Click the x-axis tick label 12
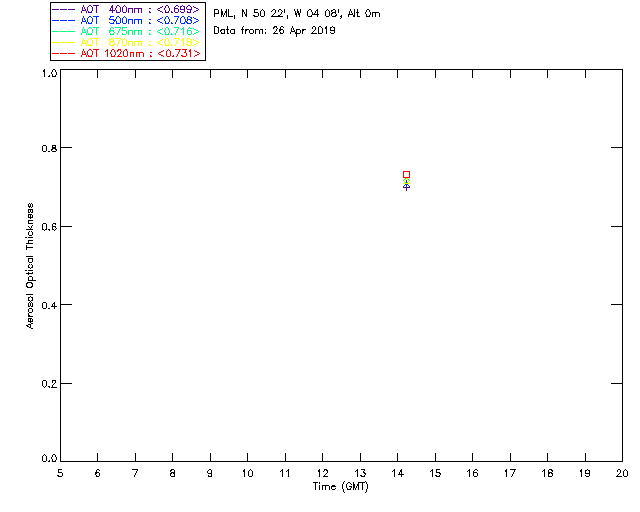This screenshot has width=640, height=512. pyautogui.click(x=322, y=473)
